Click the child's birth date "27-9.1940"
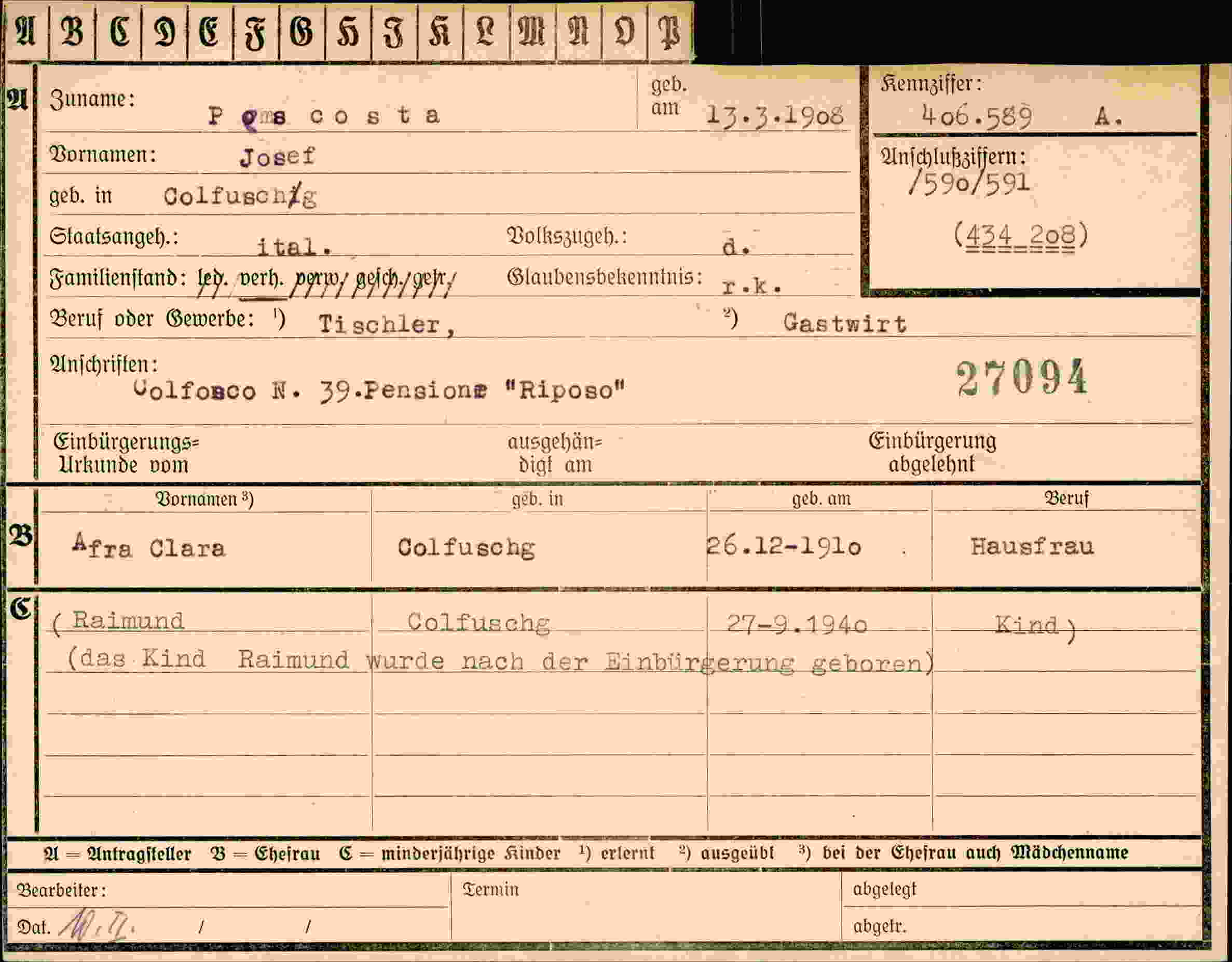The image size is (1232, 962). point(797,624)
